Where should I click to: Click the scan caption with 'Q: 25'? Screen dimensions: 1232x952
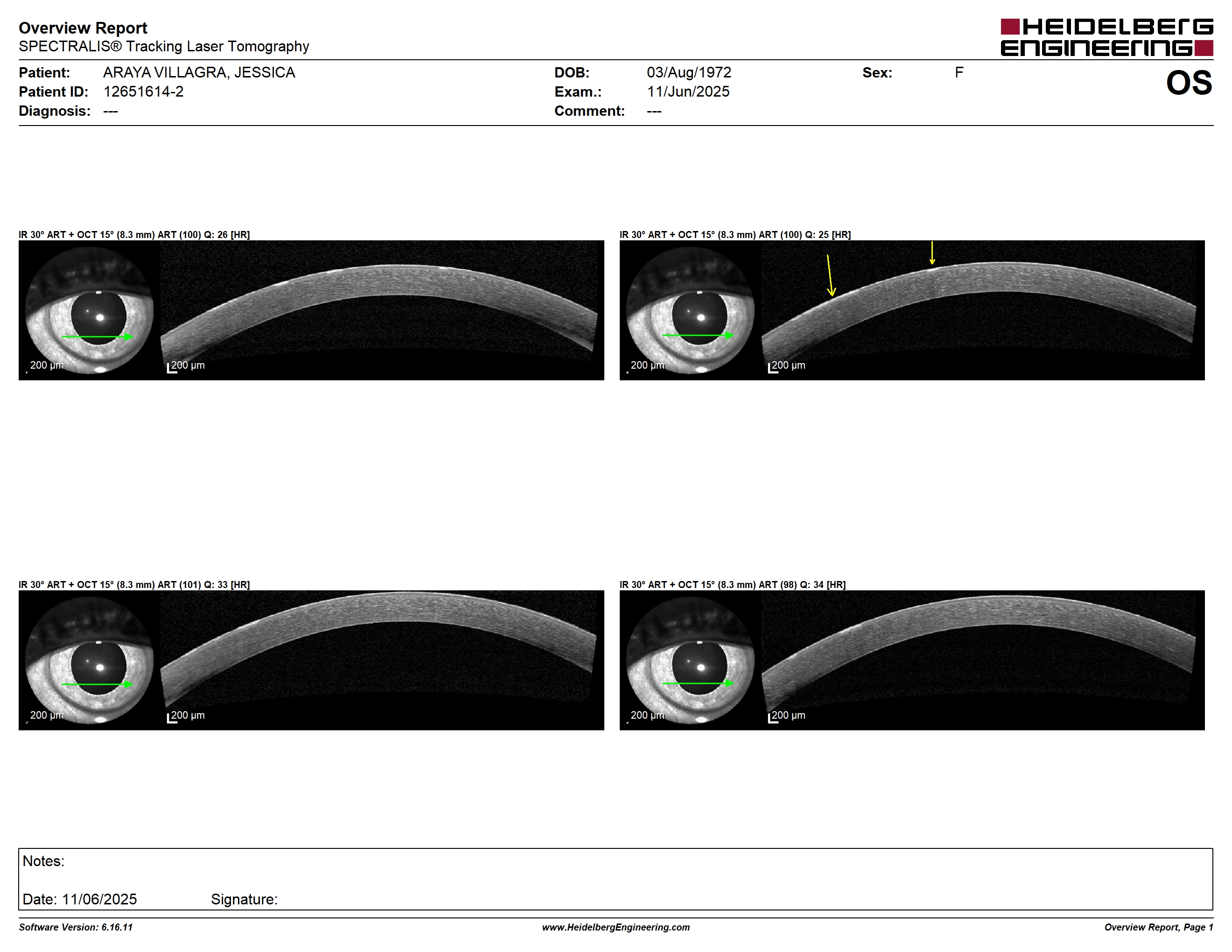[735, 235]
